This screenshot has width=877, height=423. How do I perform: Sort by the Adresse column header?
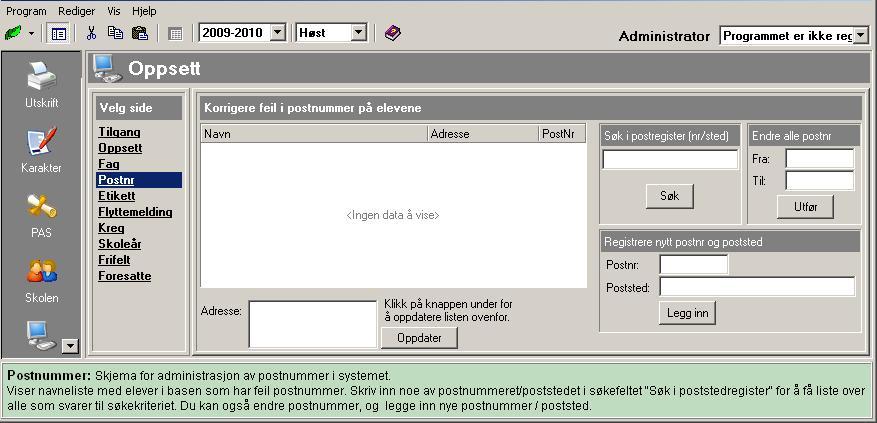[x=483, y=134]
